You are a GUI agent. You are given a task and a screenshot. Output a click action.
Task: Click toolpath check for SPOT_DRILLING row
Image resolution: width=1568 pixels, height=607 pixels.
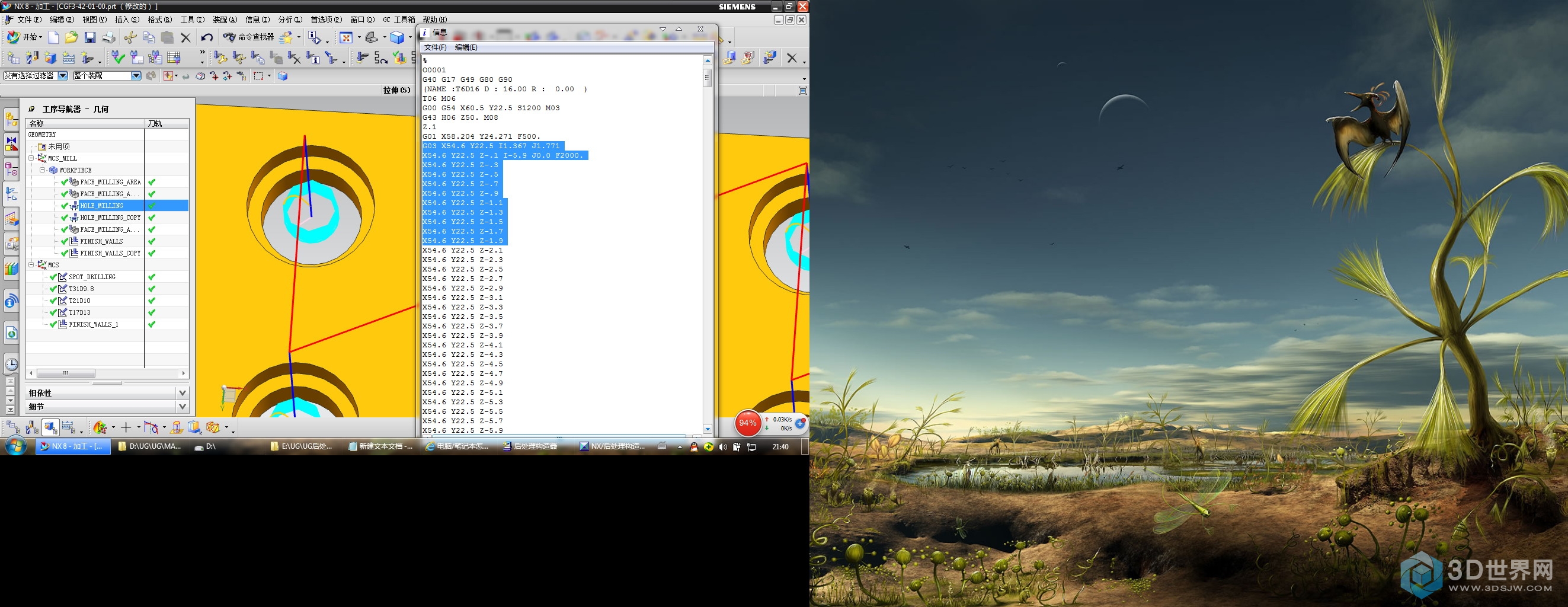(152, 277)
